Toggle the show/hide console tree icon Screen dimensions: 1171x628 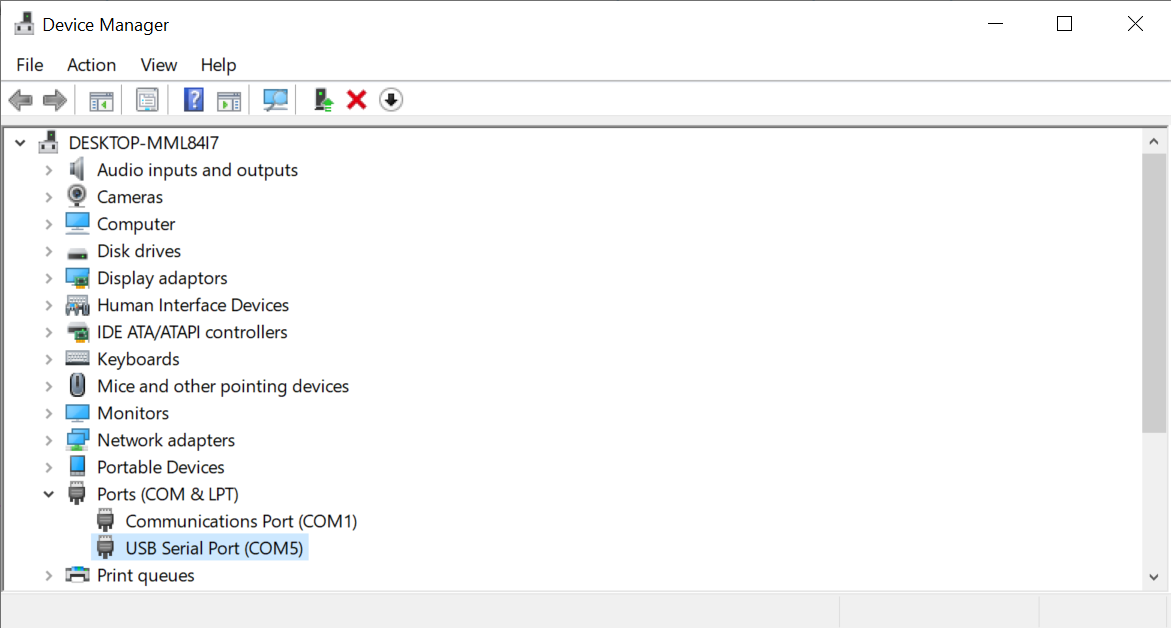(x=101, y=100)
